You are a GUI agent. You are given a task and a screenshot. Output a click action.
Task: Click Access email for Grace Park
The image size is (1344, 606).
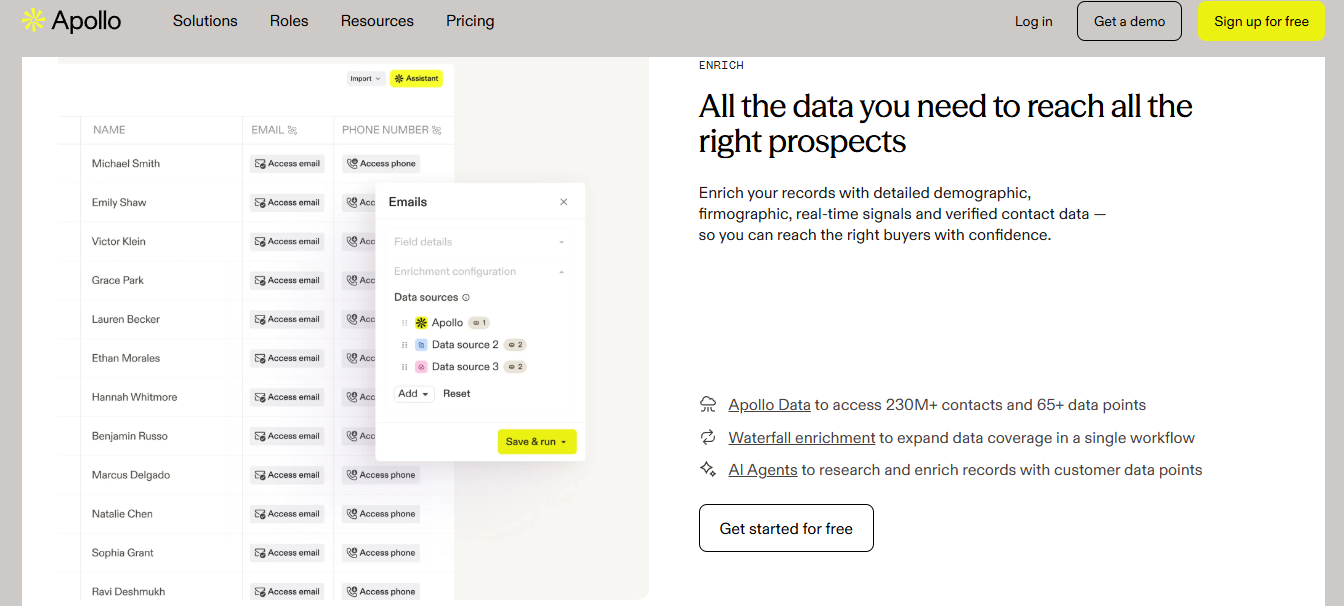pos(287,281)
